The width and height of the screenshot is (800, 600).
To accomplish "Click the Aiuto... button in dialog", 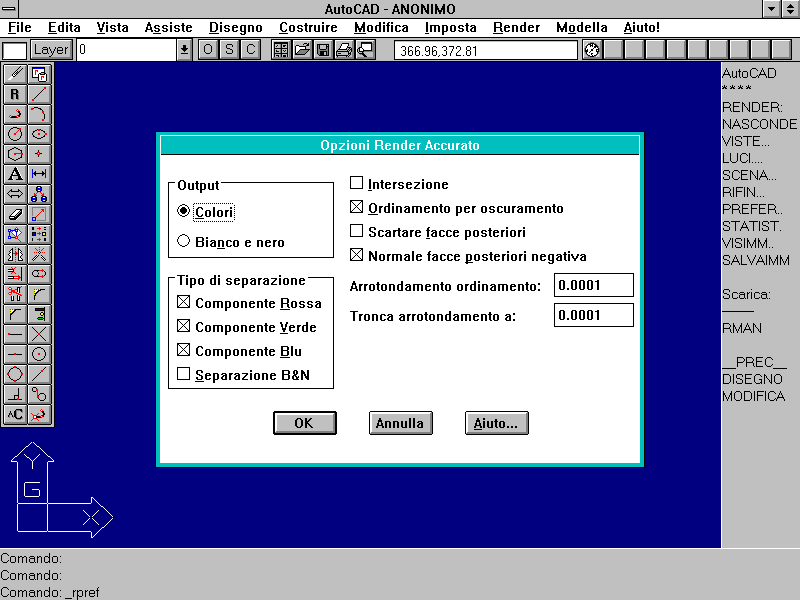I will pos(496,423).
